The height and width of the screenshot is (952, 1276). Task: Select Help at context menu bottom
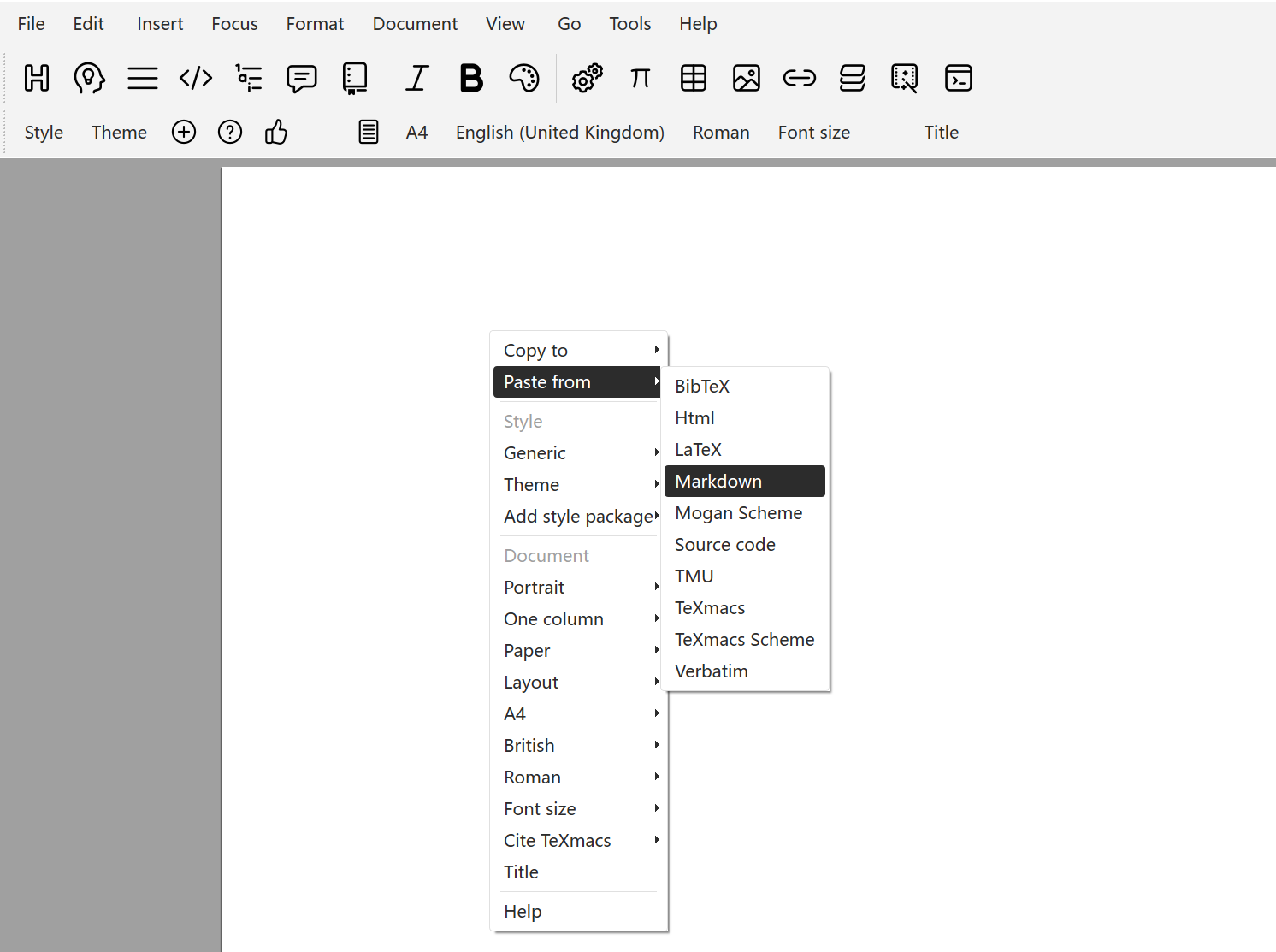[x=579, y=911]
